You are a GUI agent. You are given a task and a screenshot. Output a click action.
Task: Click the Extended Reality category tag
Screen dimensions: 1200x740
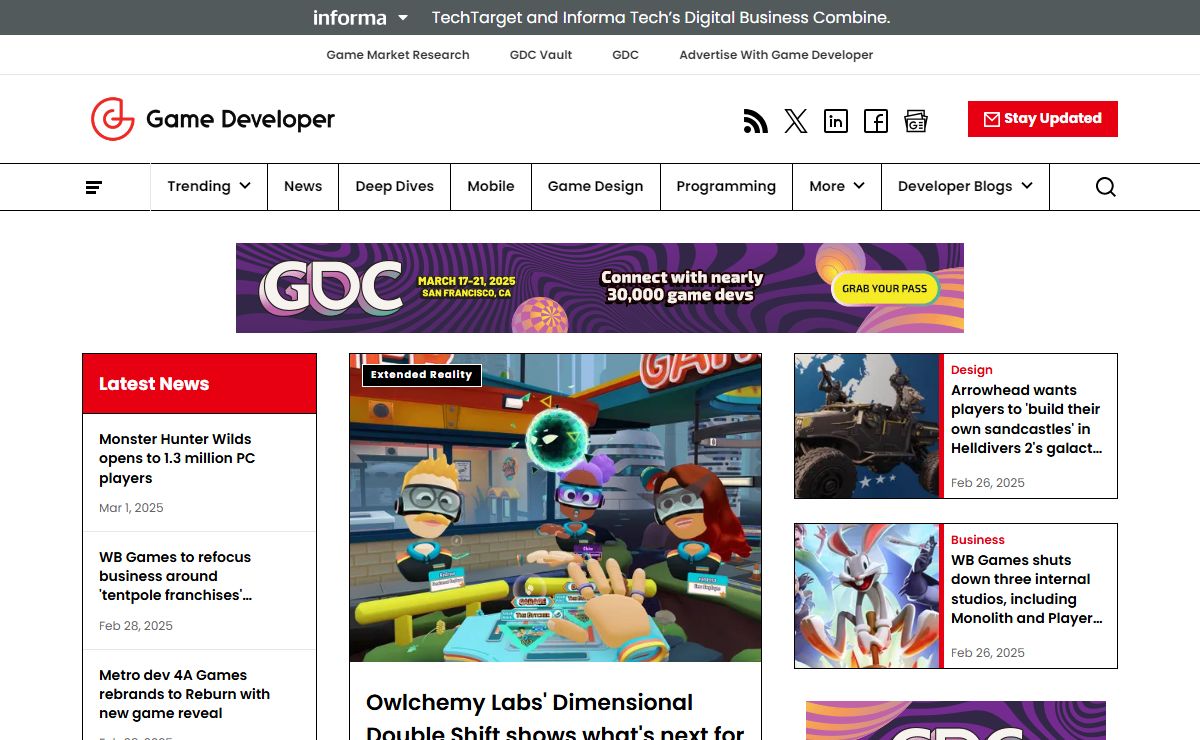coord(421,375)
